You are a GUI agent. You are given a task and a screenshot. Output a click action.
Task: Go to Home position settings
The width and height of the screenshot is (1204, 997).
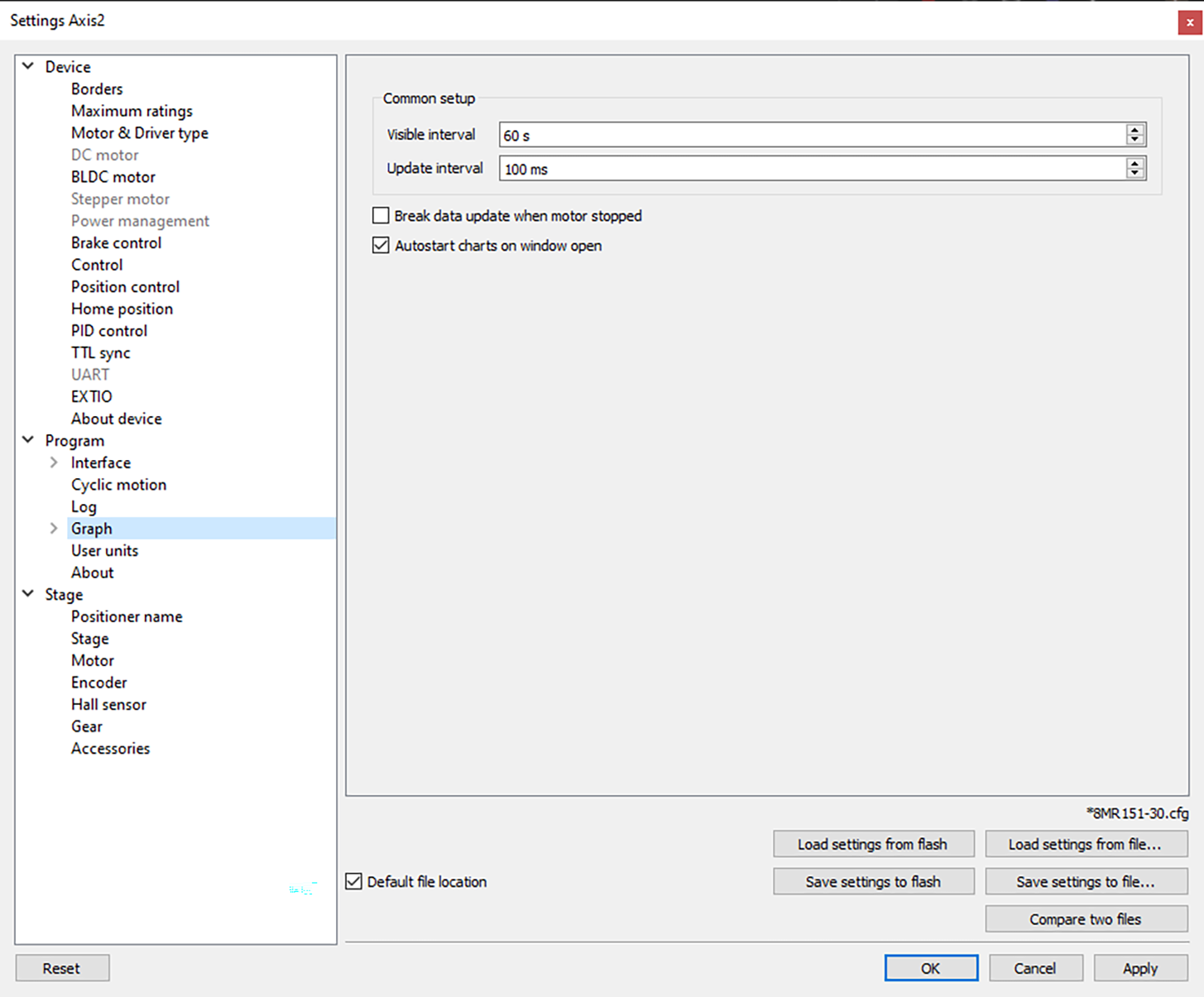click(x=122, y=309)
